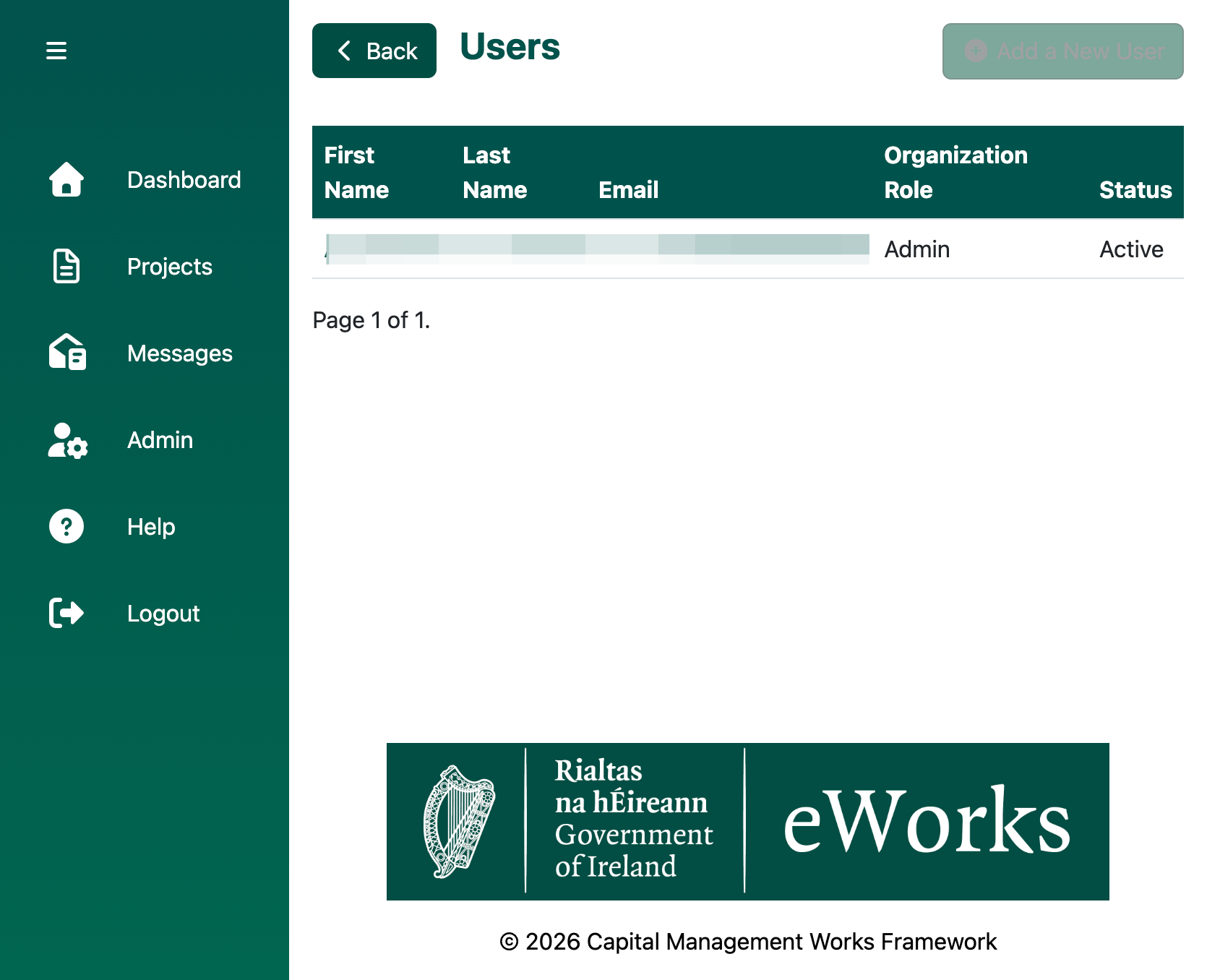Choose the Logout sidebar label
This screenshot has height=980, width=1207.
click(x=163, y=614)
